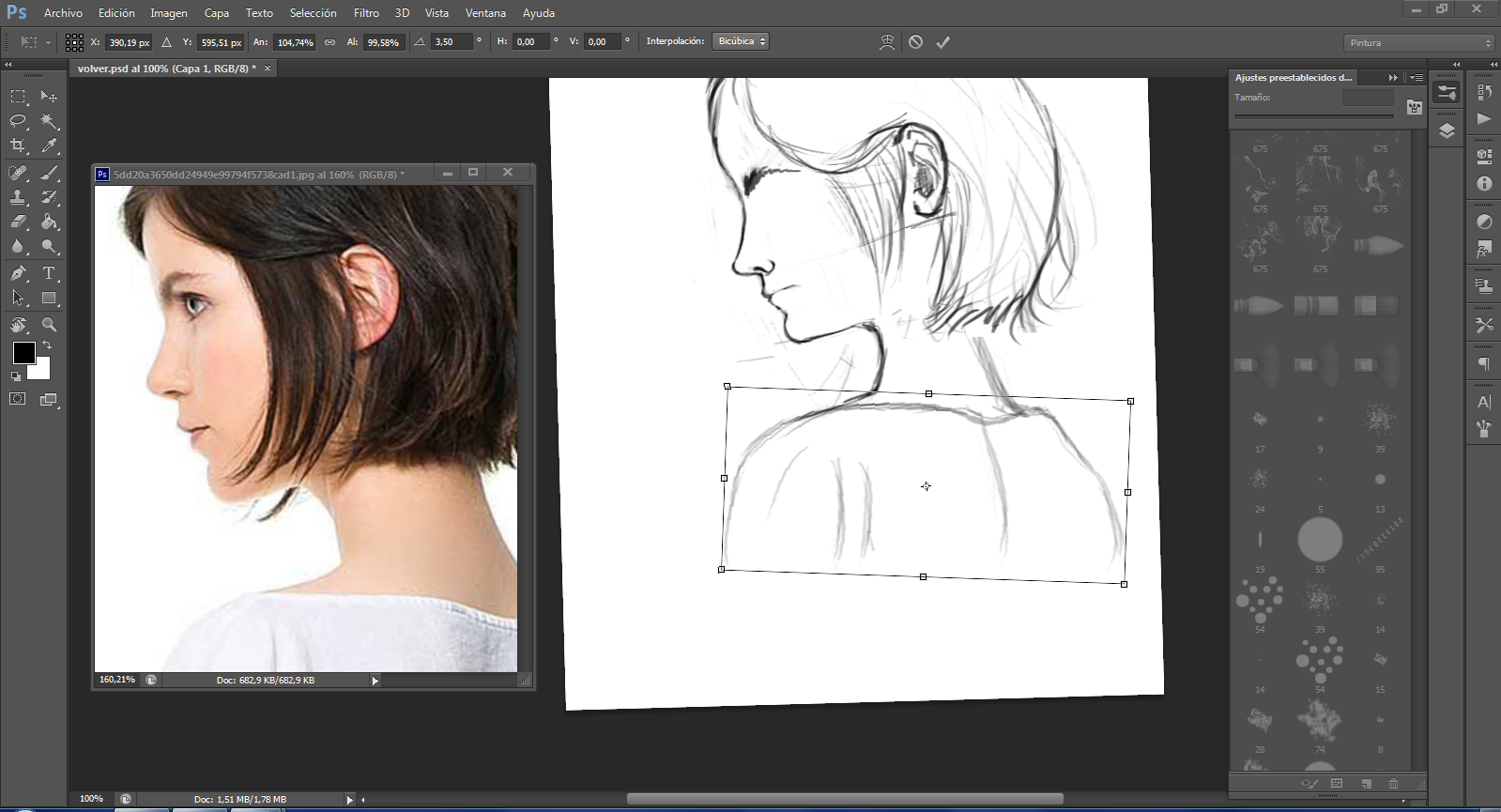Select the Clone Stamp tool

[x=18, y=197]
